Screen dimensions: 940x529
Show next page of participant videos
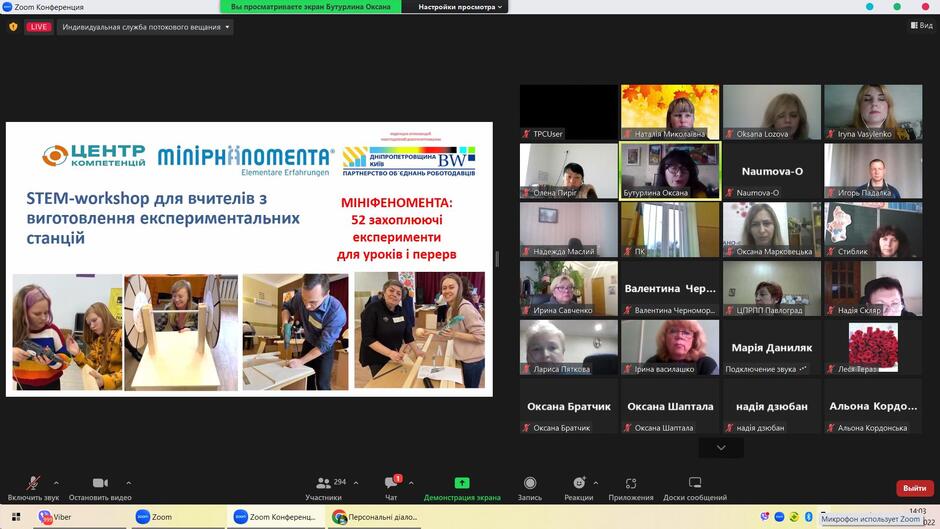pos(721,448)
